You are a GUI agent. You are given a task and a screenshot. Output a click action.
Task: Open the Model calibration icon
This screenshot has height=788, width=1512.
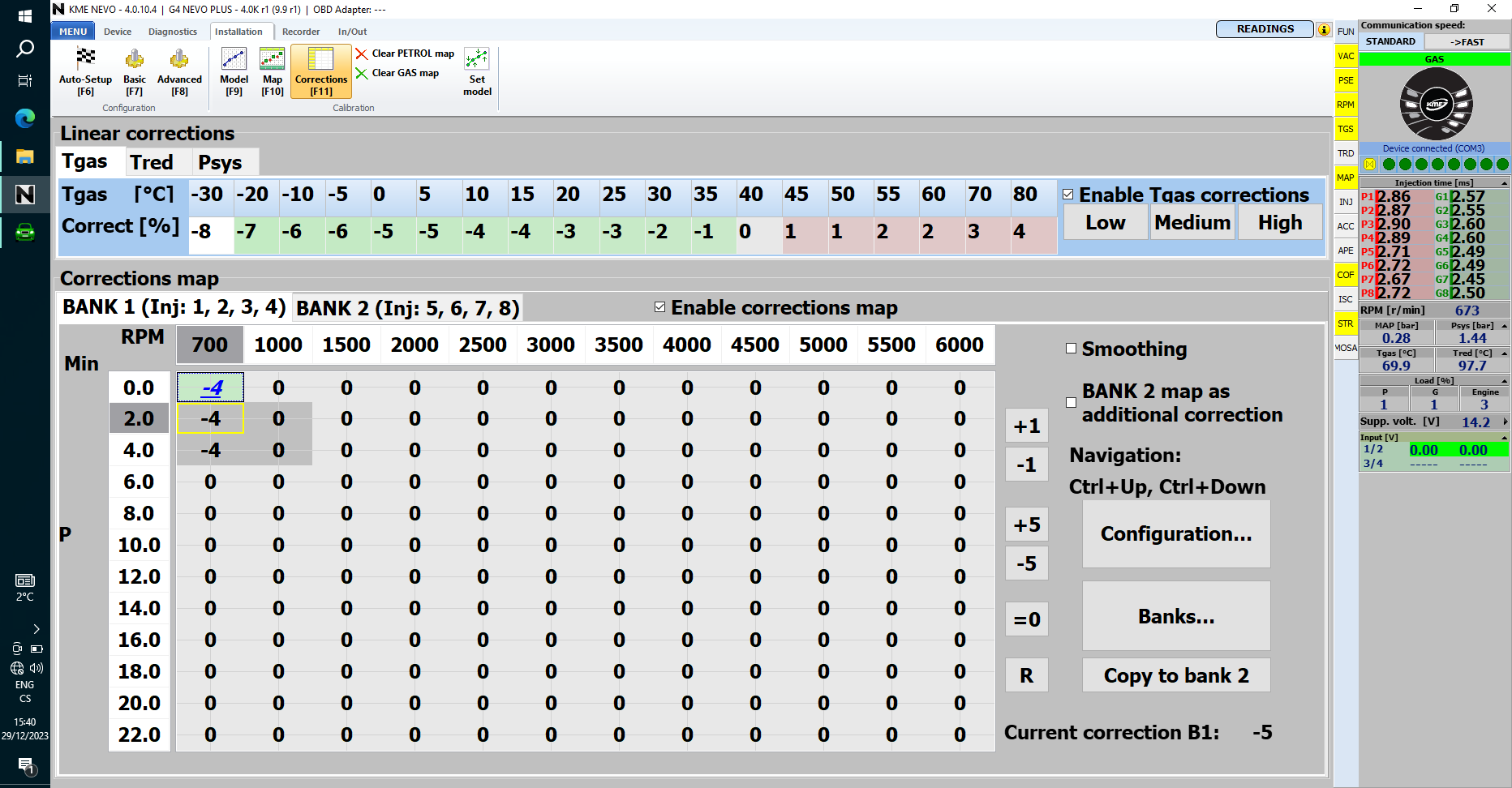[234, 60]
